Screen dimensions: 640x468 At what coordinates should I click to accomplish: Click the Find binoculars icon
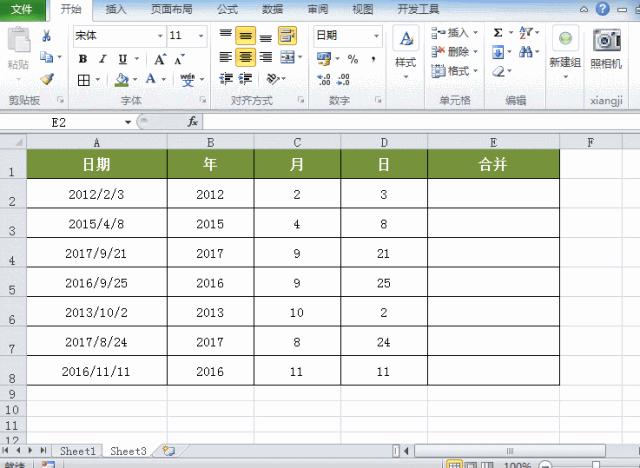click(525, 52)
